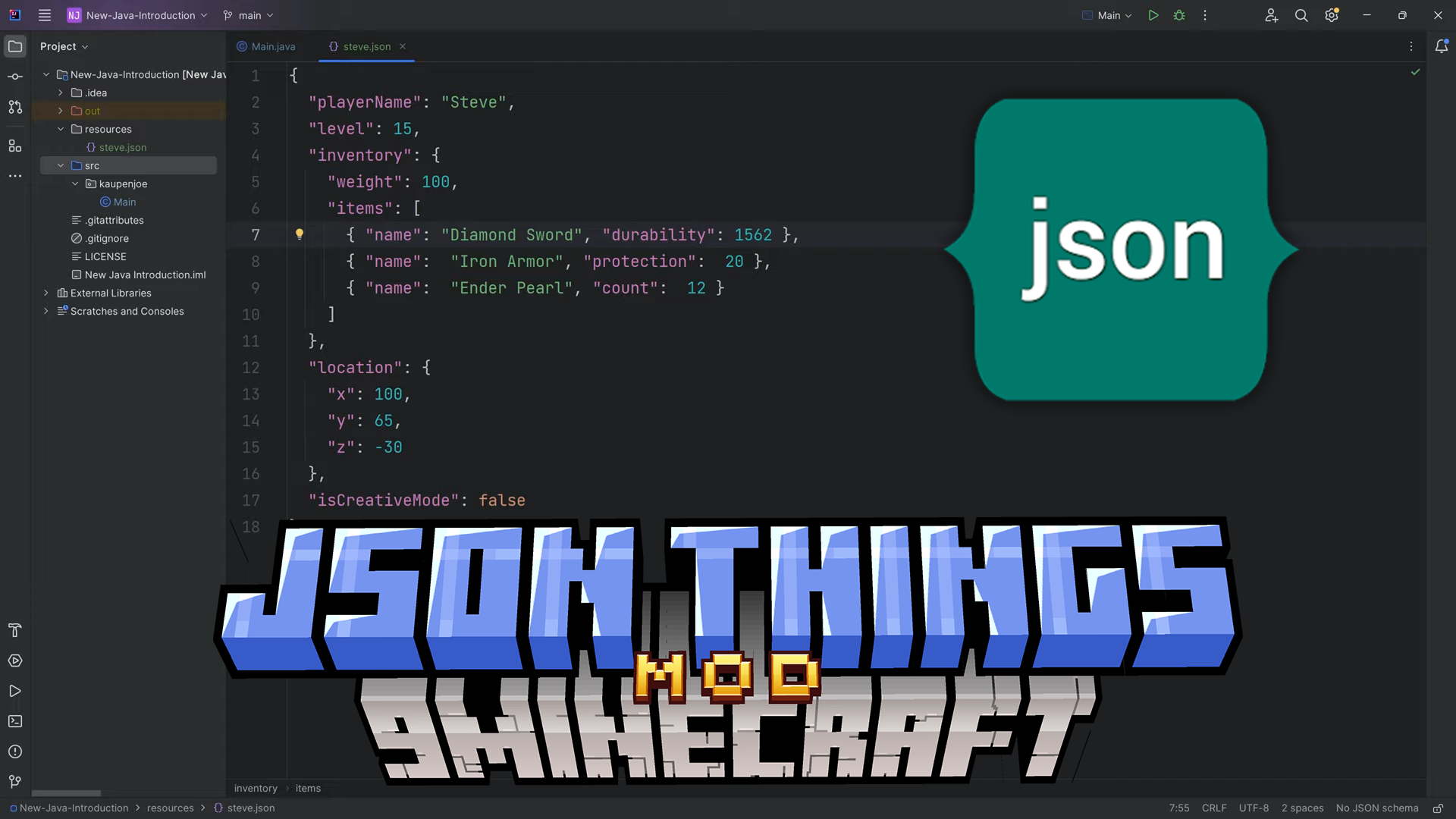This screenshot has width=1456, height=819.
Task: Click No JSON schema status widget
Action: 1377,808
